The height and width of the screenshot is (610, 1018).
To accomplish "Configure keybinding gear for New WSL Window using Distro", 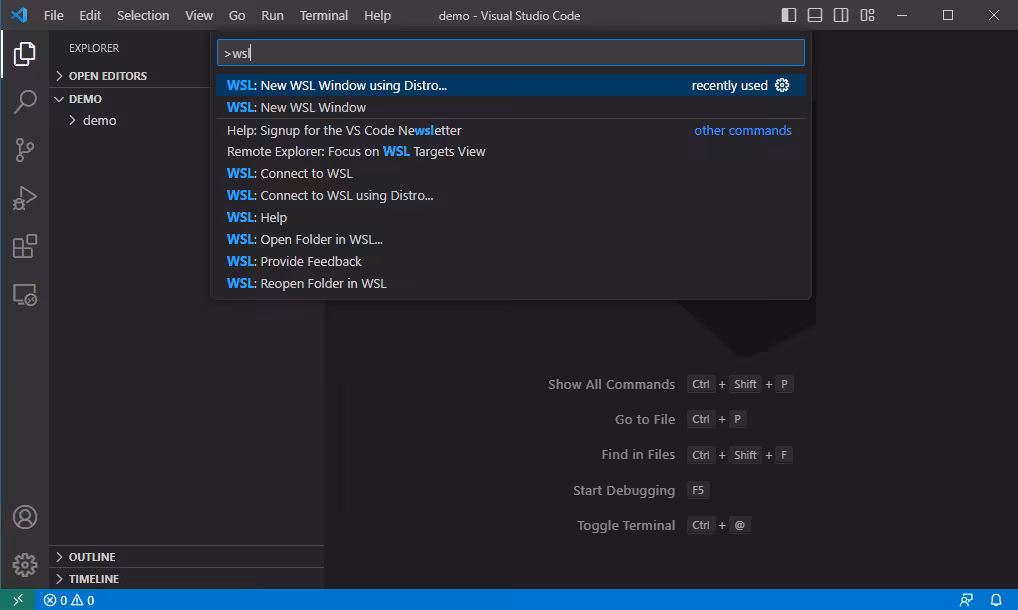I will tap(782, 85).
